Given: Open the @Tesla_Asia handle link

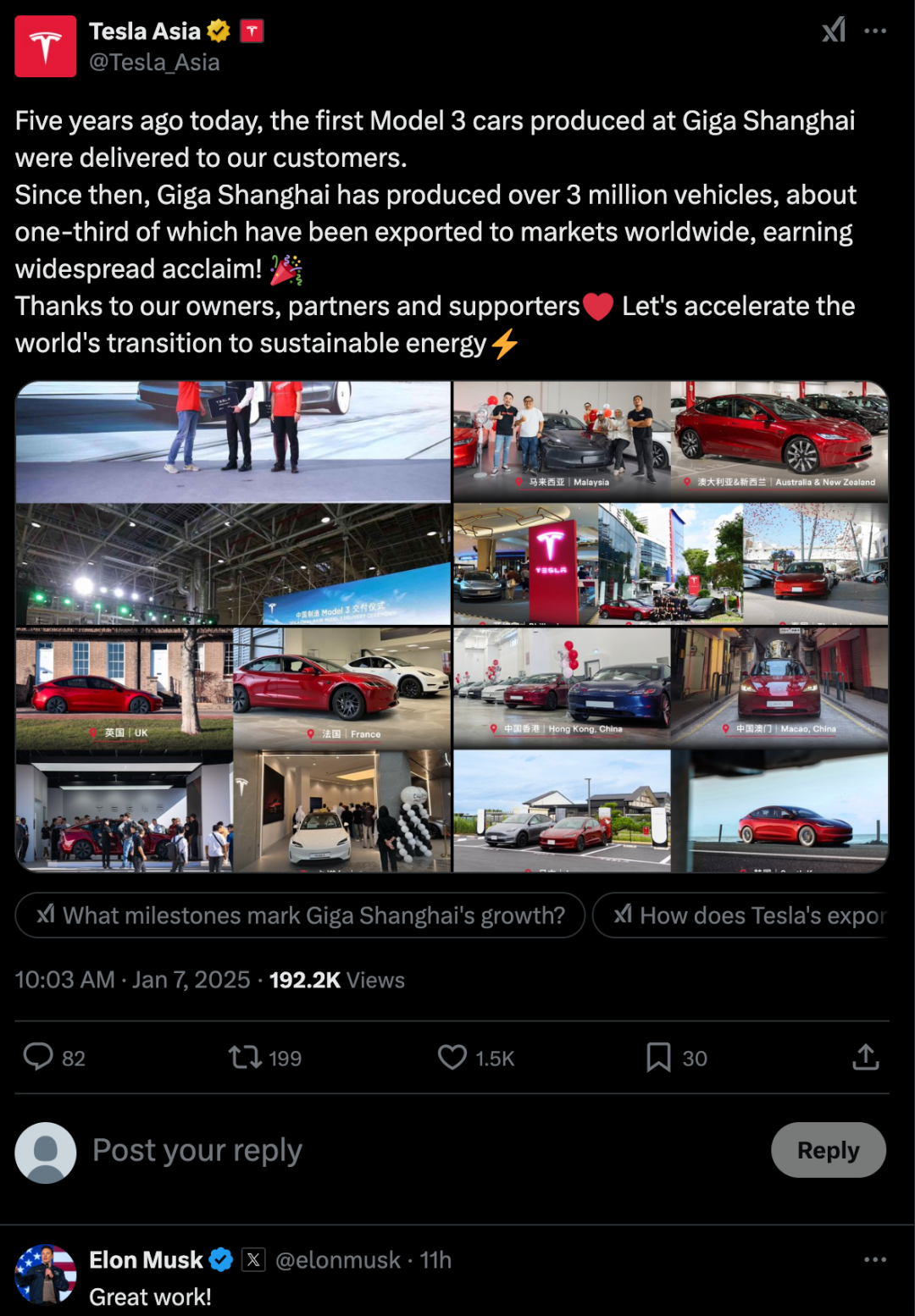Looking at the screenshot, I should coord(154,63).
